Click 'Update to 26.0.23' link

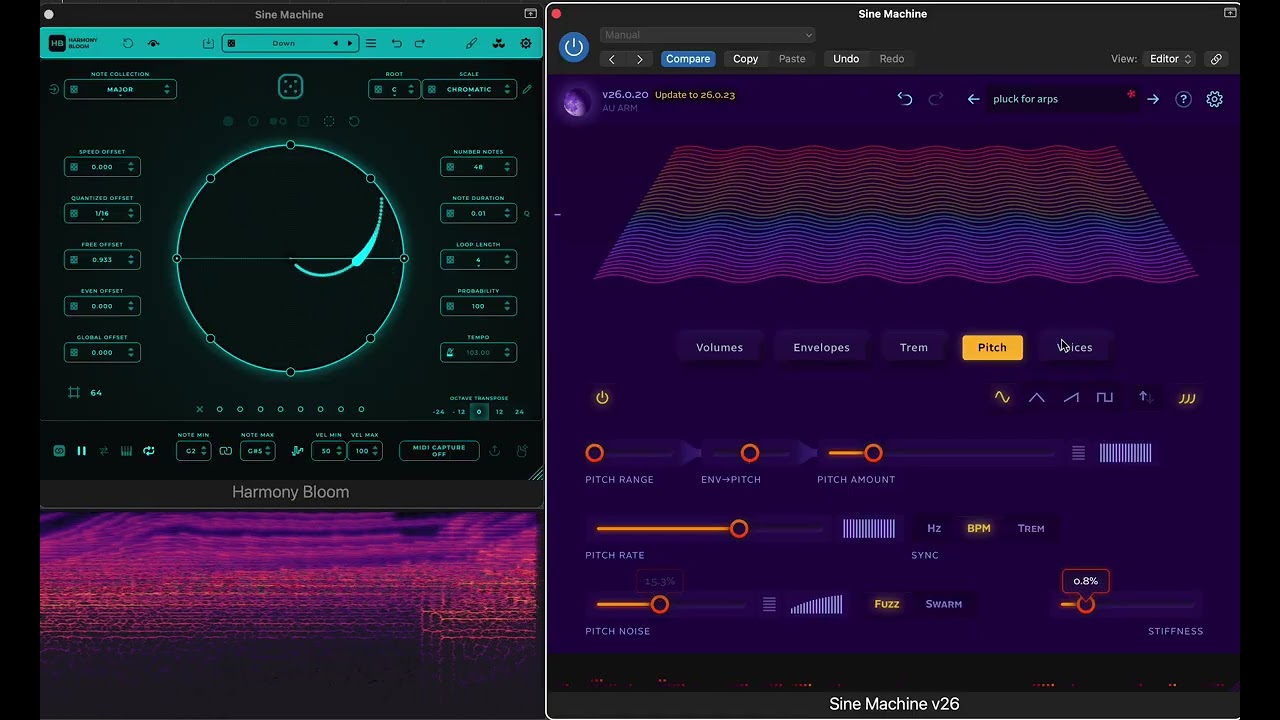[695, 95]
